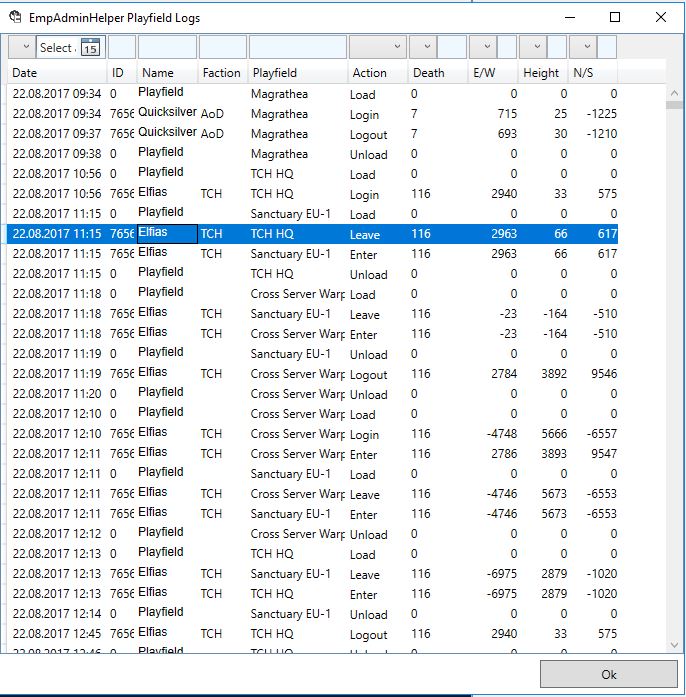Open the N/S comparison operator dropdown
Screen dimensions: 686x697
(583, 47)
